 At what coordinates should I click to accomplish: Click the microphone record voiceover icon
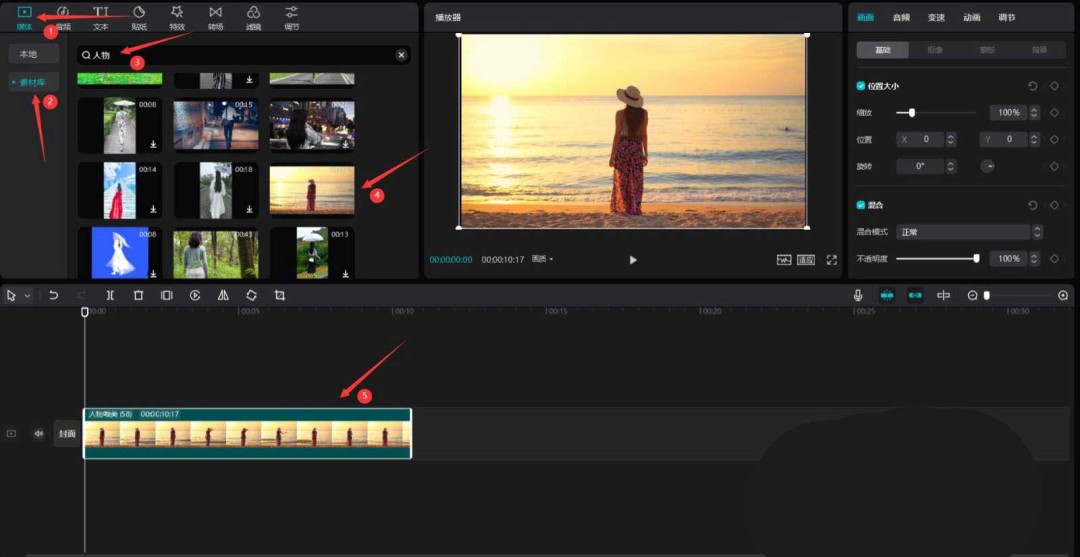[x=858, y=296]
